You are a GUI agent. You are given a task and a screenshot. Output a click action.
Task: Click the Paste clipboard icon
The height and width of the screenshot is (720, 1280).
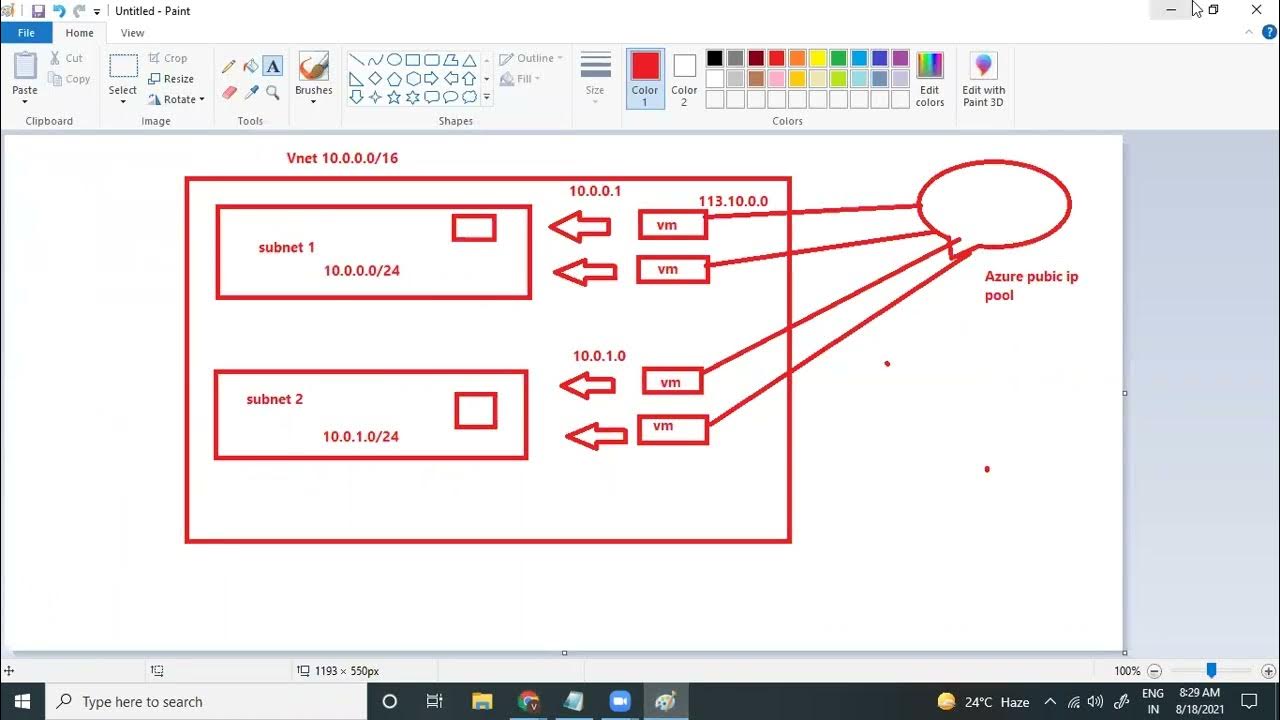[25, 65]
